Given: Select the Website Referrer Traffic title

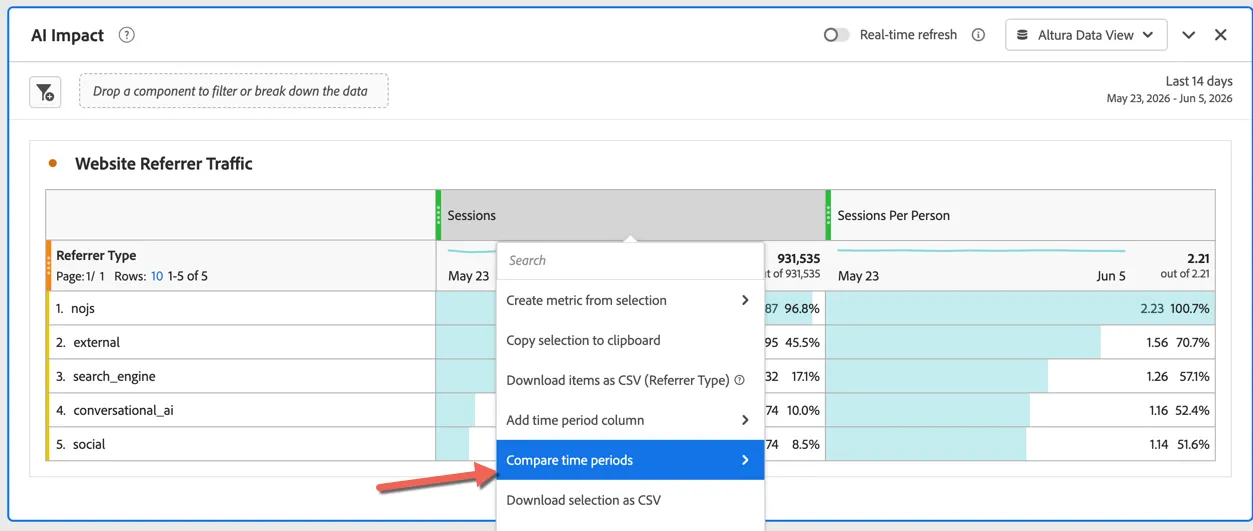Looking at the screenshot, I should click(x=164, y=164).
